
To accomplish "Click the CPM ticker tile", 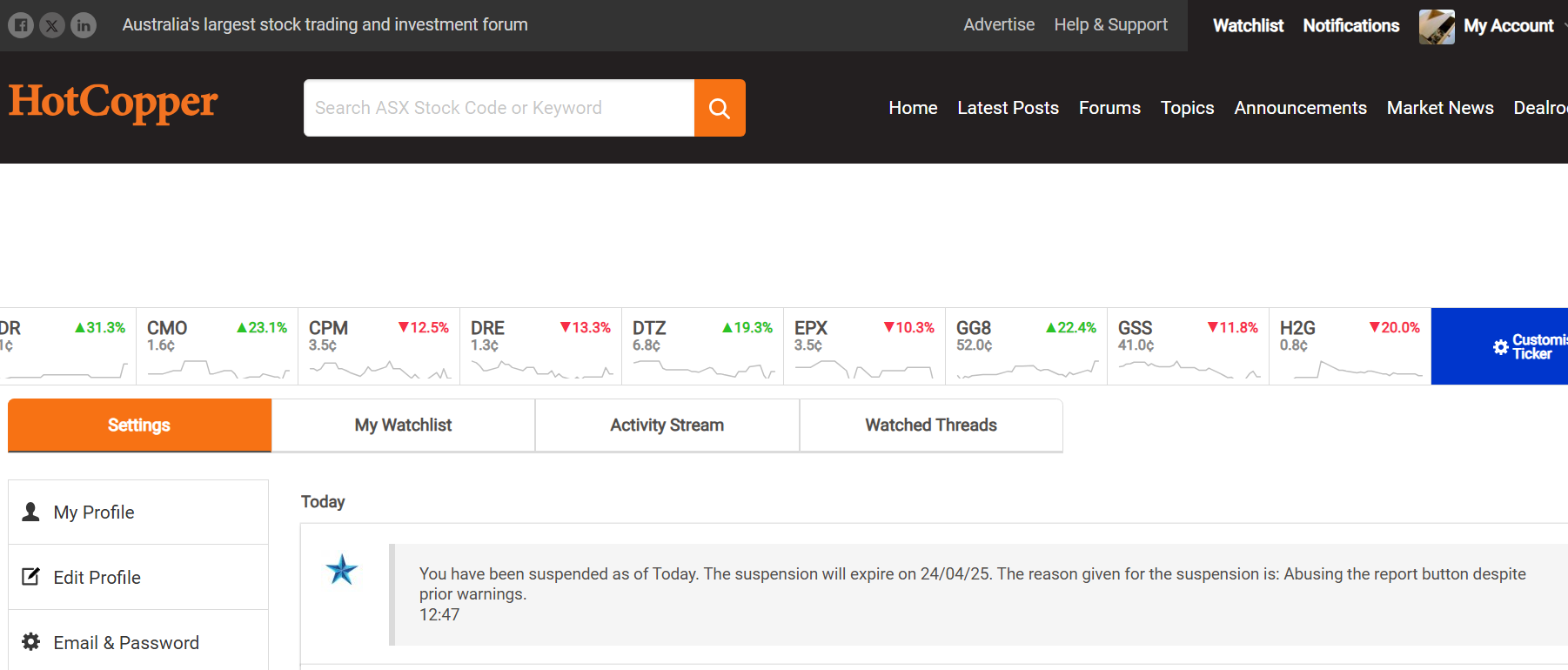I will [379, 346].
